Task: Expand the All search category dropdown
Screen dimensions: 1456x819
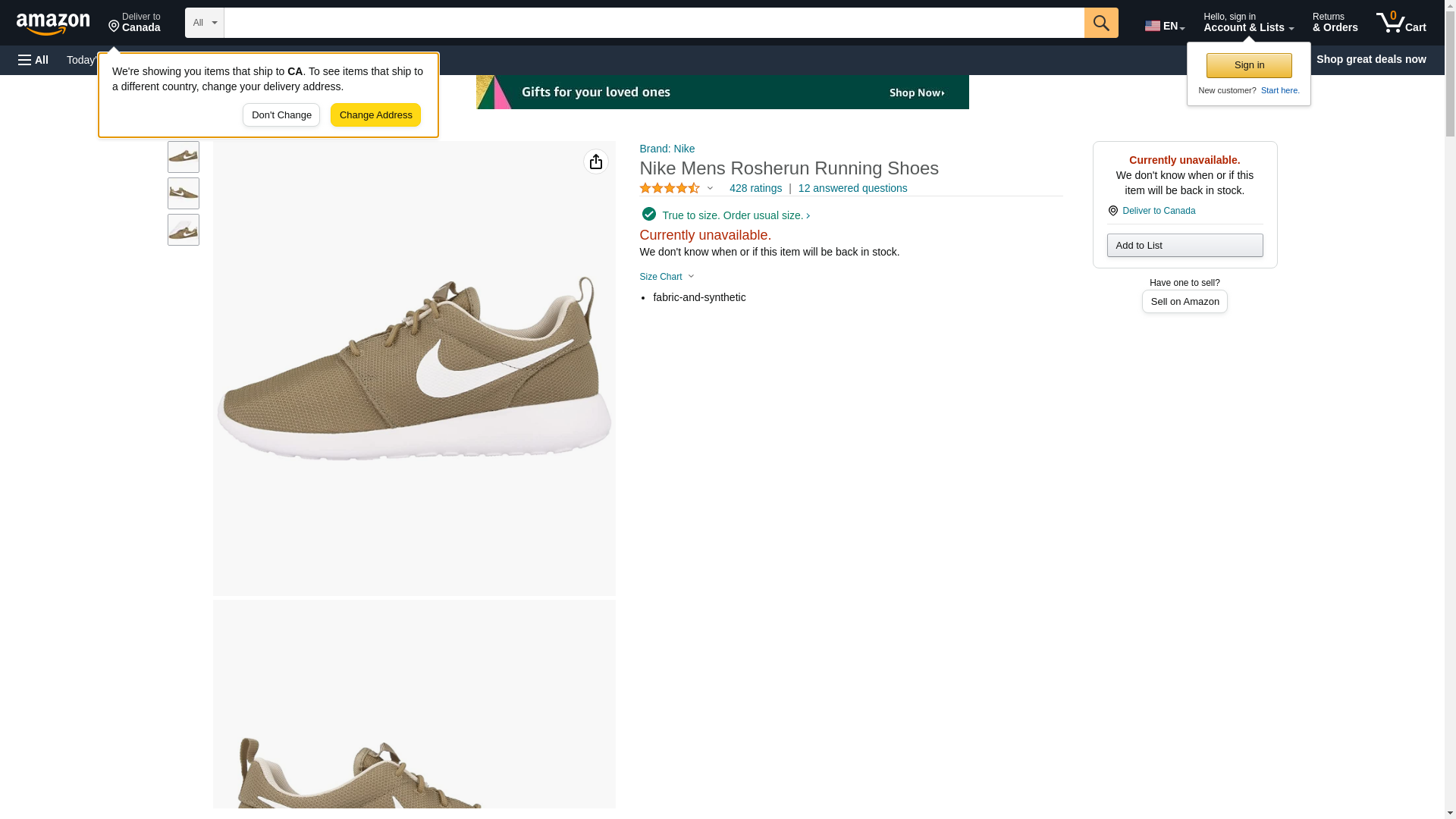Action: [x=204, y=23]
